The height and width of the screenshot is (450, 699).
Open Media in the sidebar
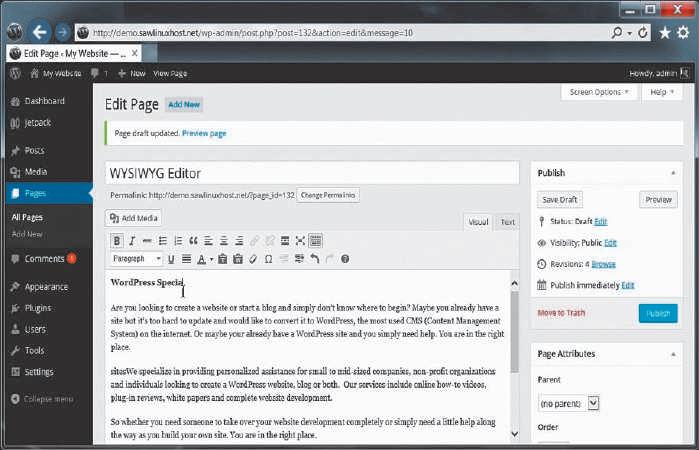(36, 172)
